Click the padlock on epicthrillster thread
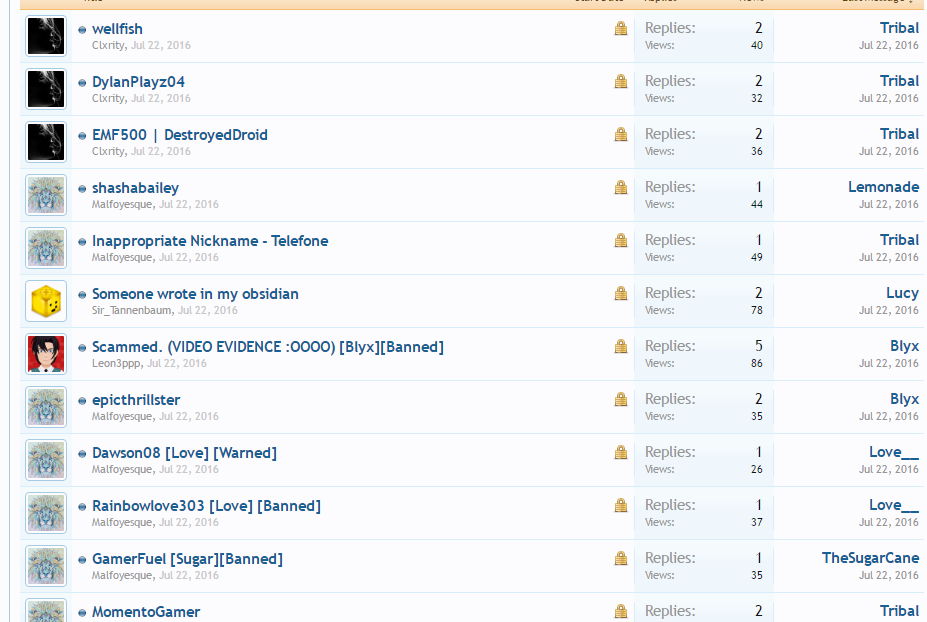The height and width of the screenshot is (622, 927). coord(621,399)
